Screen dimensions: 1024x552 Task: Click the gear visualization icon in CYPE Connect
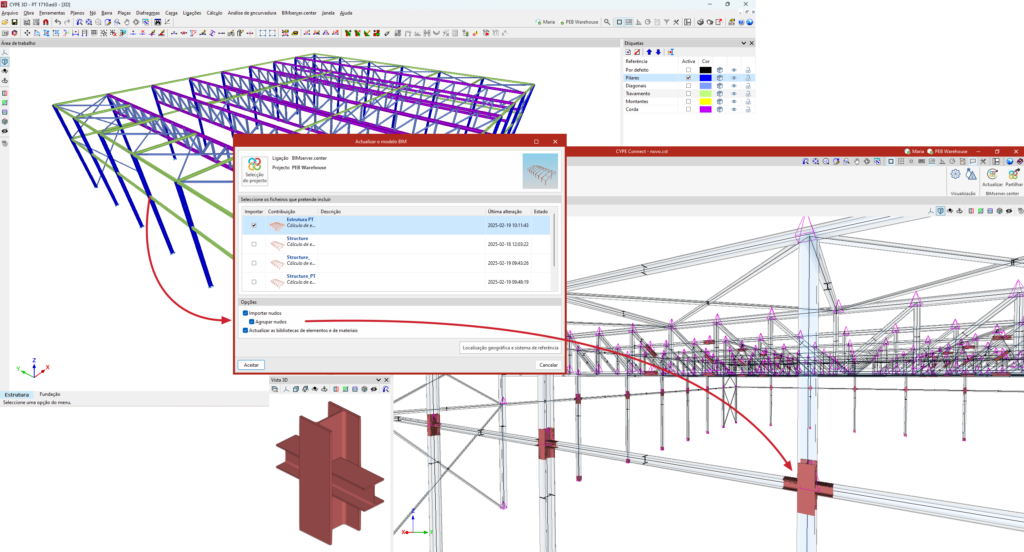coord(955,174)
